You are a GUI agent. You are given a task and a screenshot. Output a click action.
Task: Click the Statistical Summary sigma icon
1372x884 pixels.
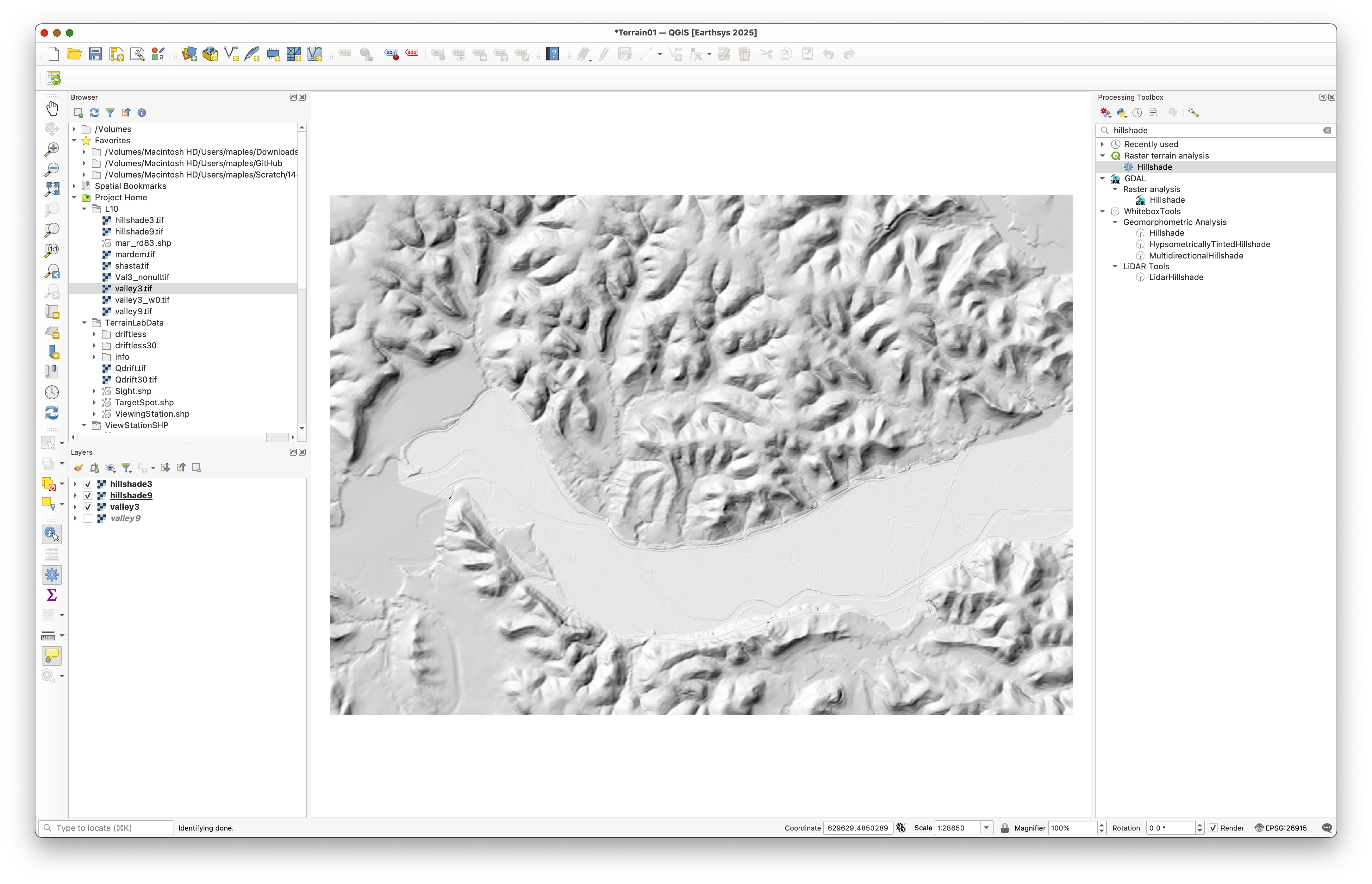point(52,595)
